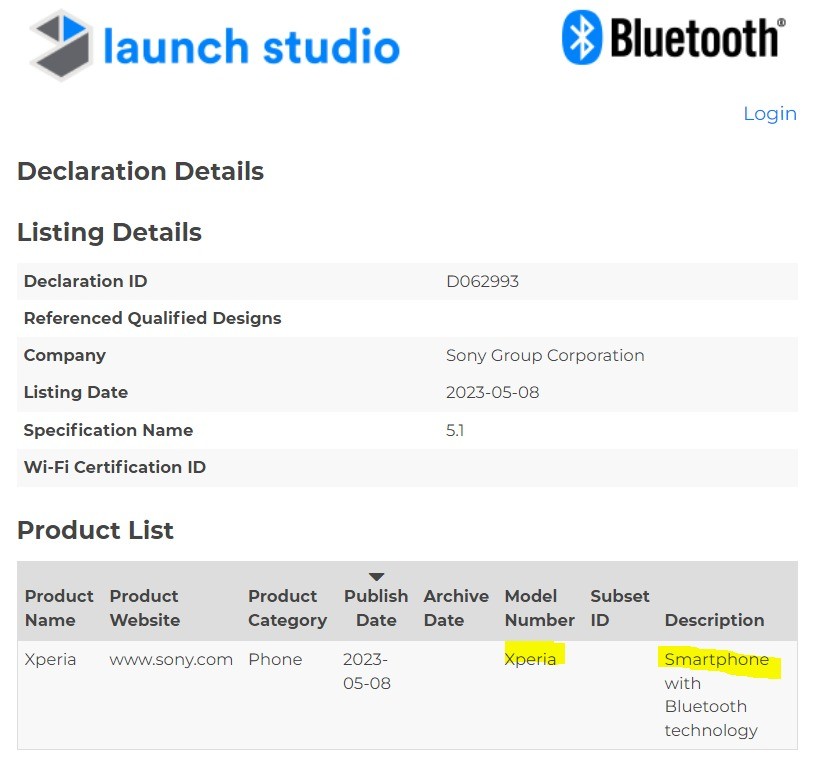816x762 pixels.
Task: Click the www.sony.com product website cell
Action: coord(171,659)
